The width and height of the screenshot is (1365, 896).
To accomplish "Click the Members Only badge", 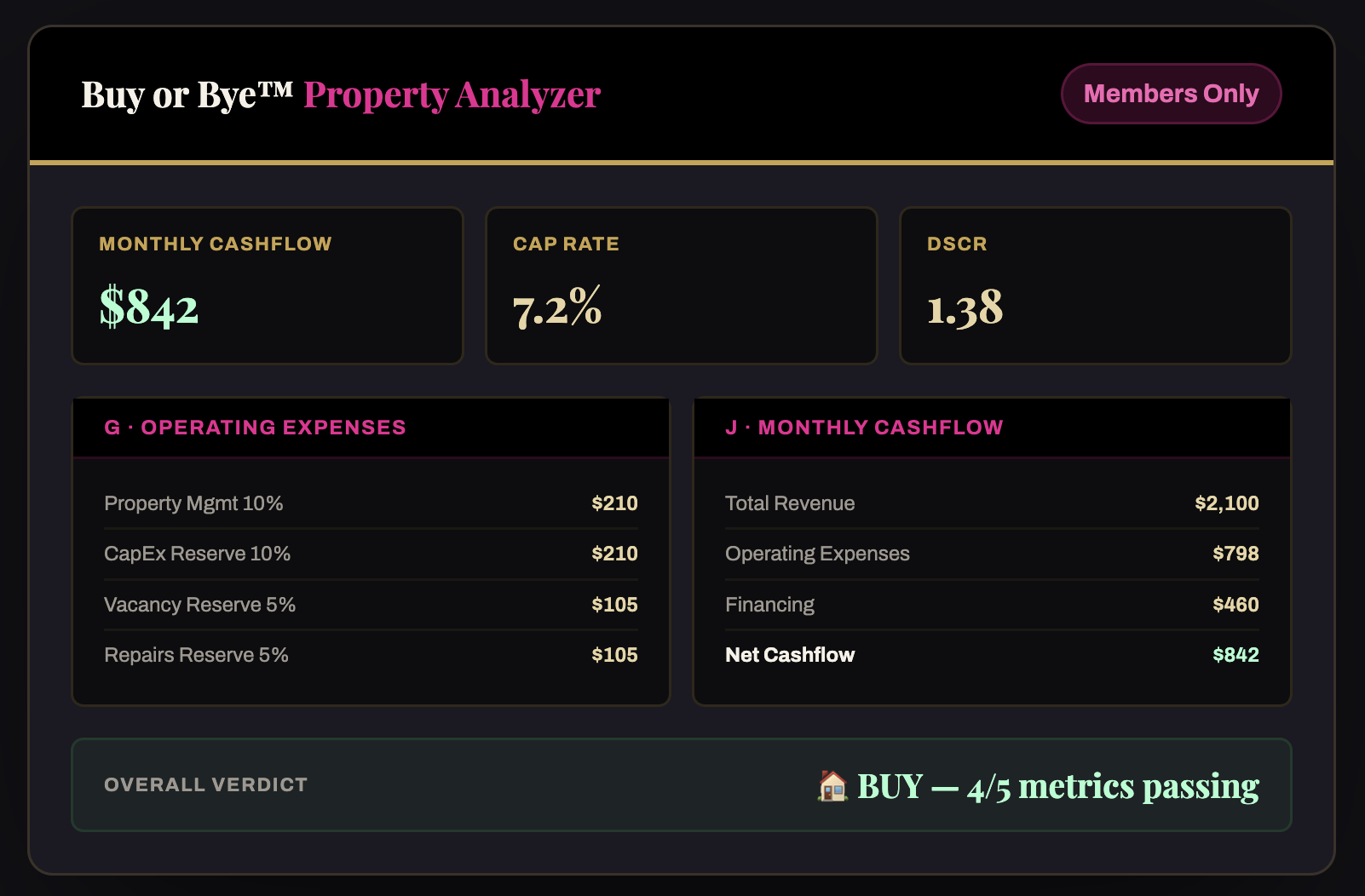I will coord(1171,94).
